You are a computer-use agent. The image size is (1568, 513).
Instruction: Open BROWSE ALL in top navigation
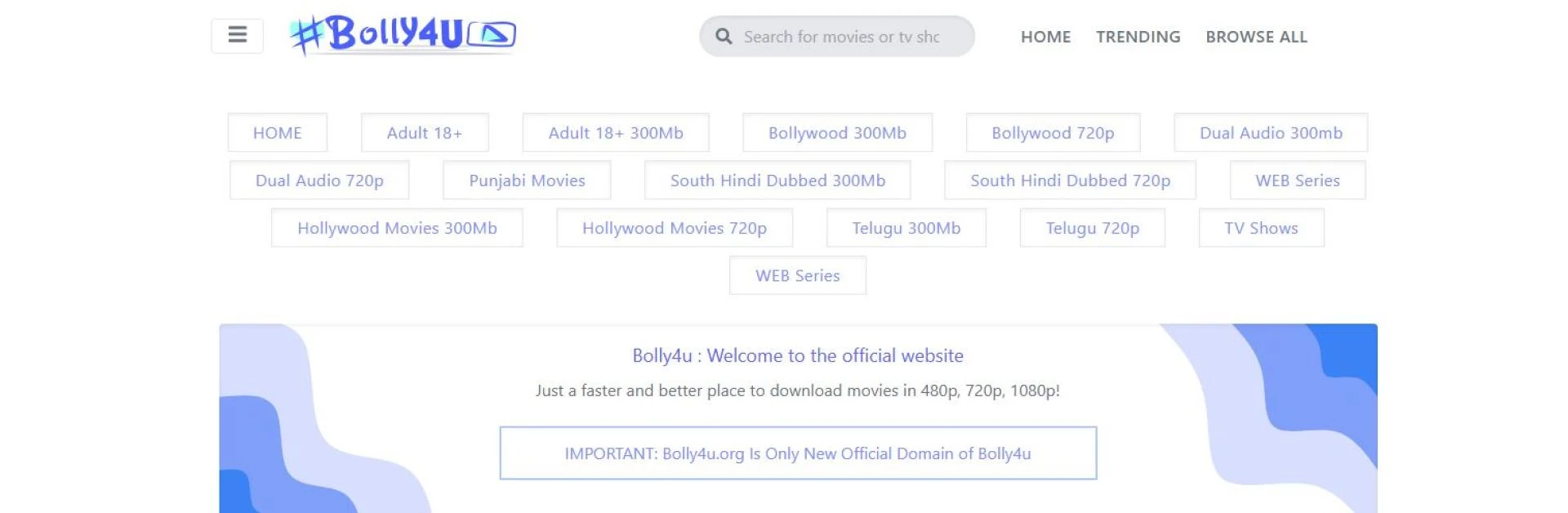coord(1256,37)
